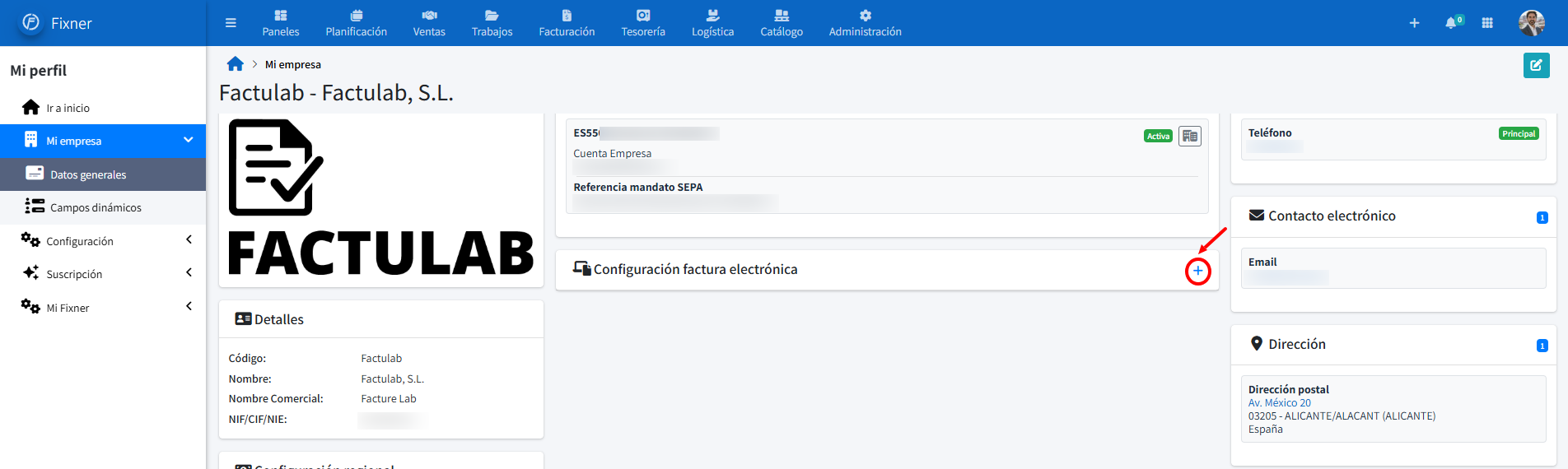Screen dimensions: 1568x469
Task: Open the apps grid icon
Action: 1487,23
